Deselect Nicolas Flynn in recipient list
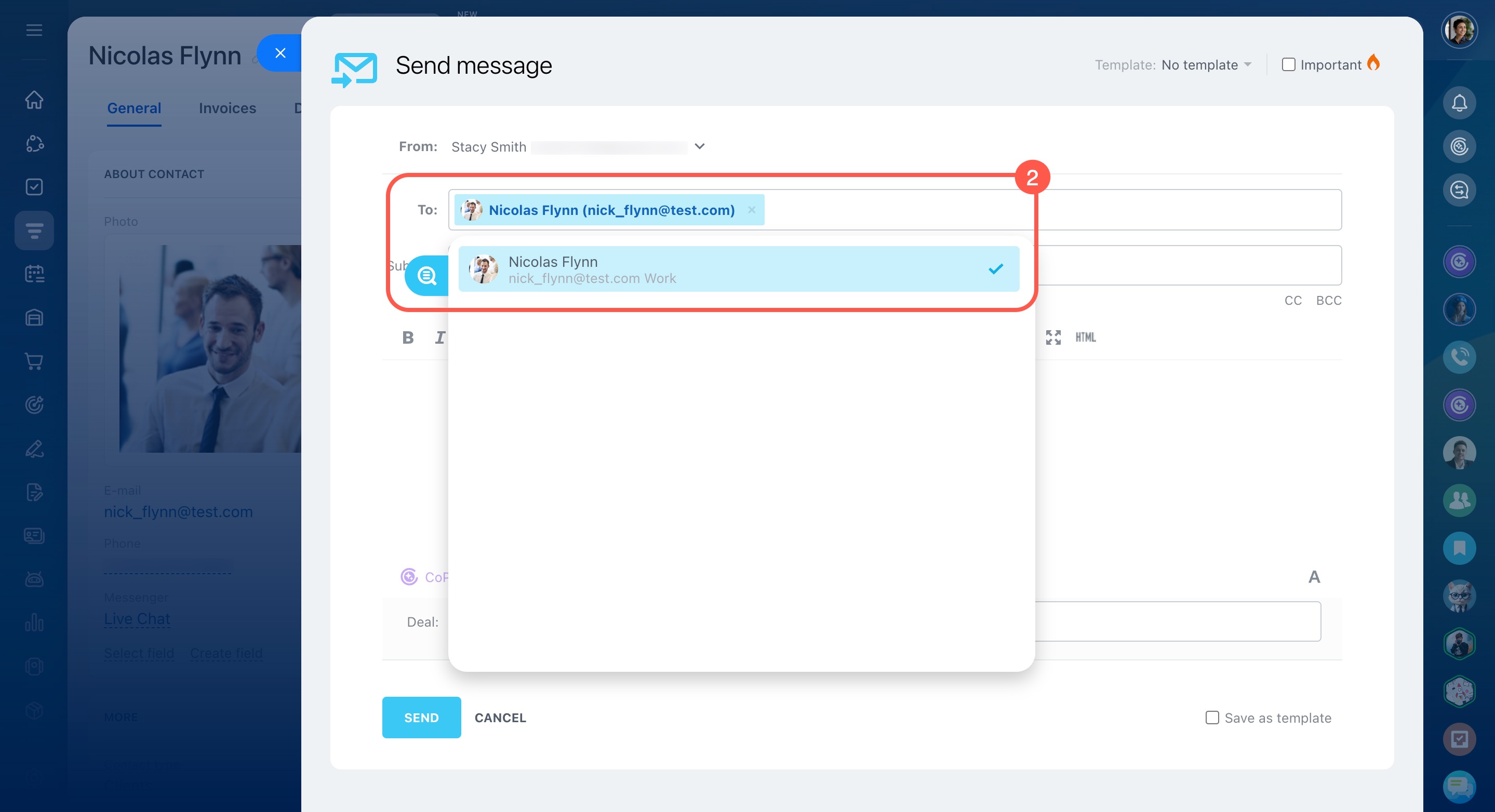The width and height of the screenshot is (1495, 812). click(738, 269)
